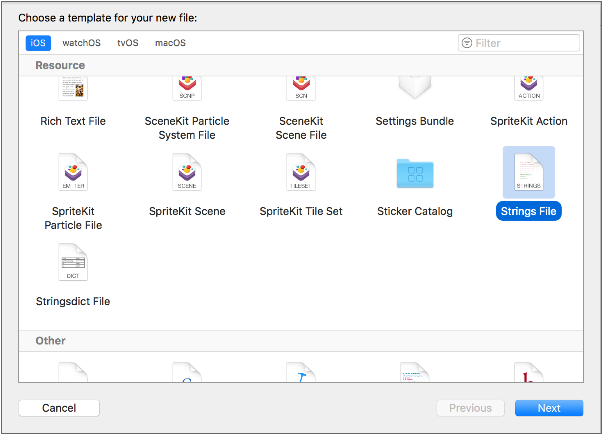Viewport: 602px width, 434px height.
Task: Switch to the iOS platform tab
Action: (38, 43)
